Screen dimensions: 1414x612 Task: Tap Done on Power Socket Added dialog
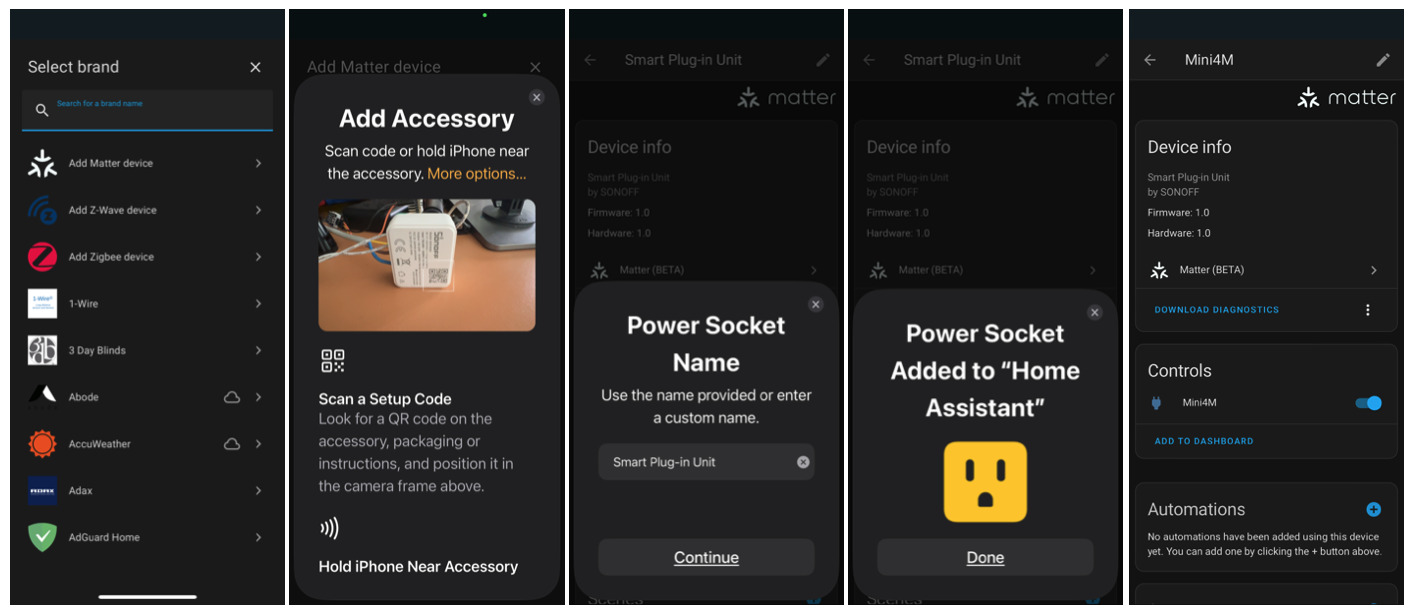tap(985, 557)
